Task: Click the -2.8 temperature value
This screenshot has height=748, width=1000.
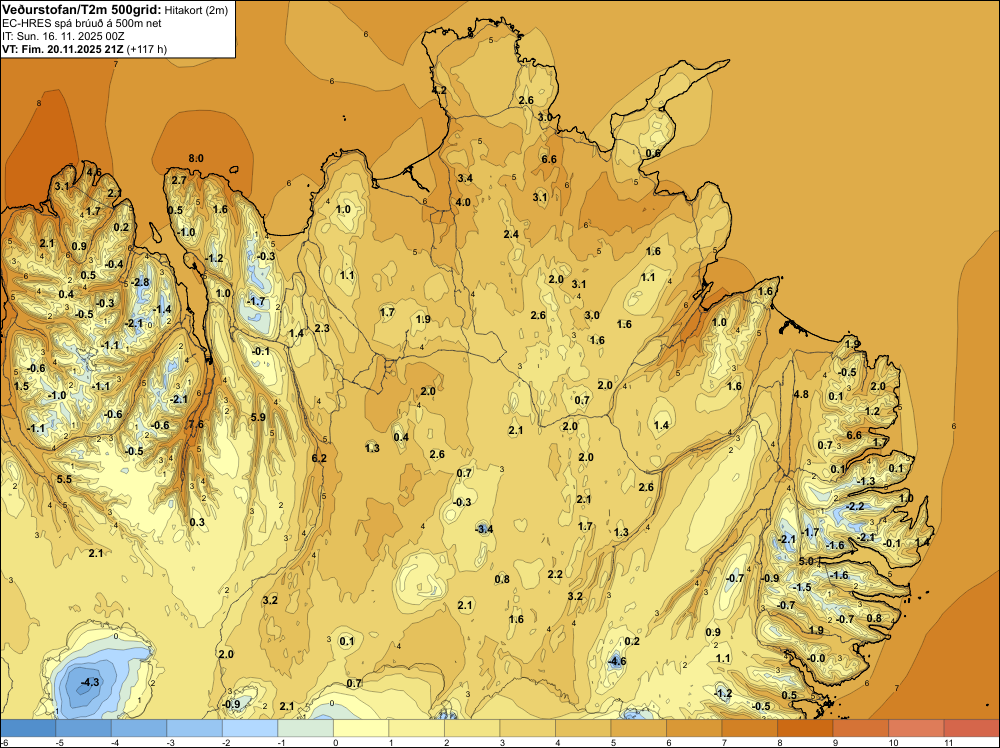Action: [x=140, y=282]
